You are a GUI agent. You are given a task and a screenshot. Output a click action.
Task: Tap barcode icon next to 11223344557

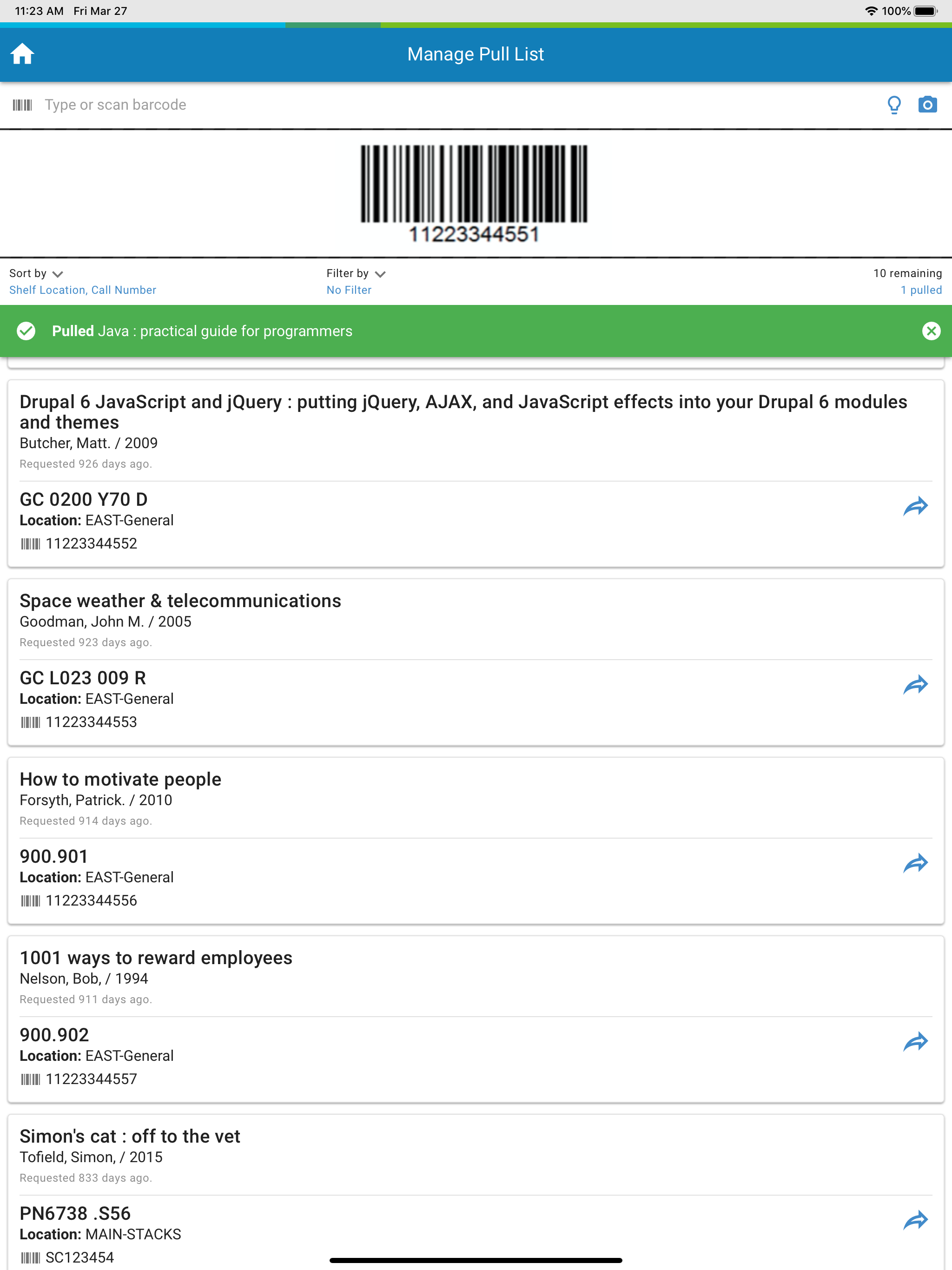pyautogui.click(x=30, y=1079)
